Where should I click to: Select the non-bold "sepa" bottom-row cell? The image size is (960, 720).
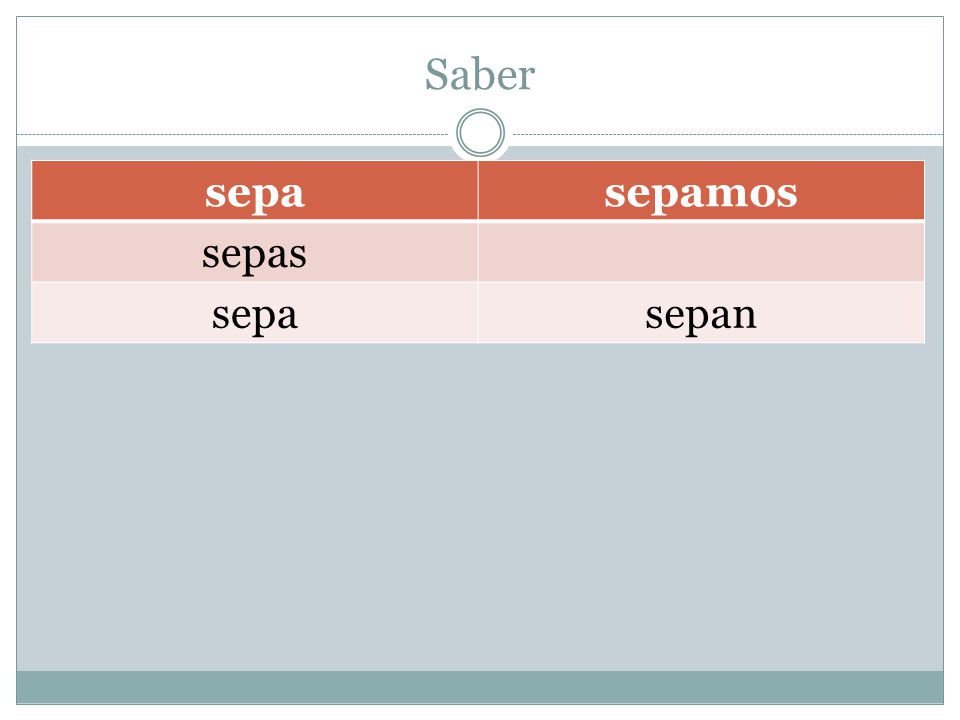[255, 313]
